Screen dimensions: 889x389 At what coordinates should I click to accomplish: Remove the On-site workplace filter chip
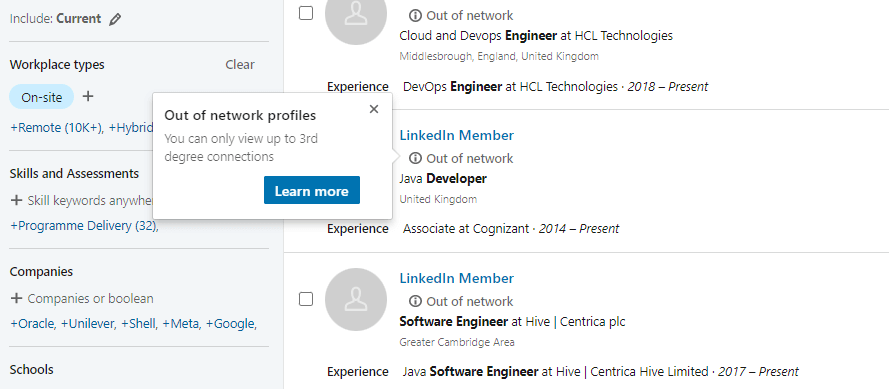tap(41, 97)
